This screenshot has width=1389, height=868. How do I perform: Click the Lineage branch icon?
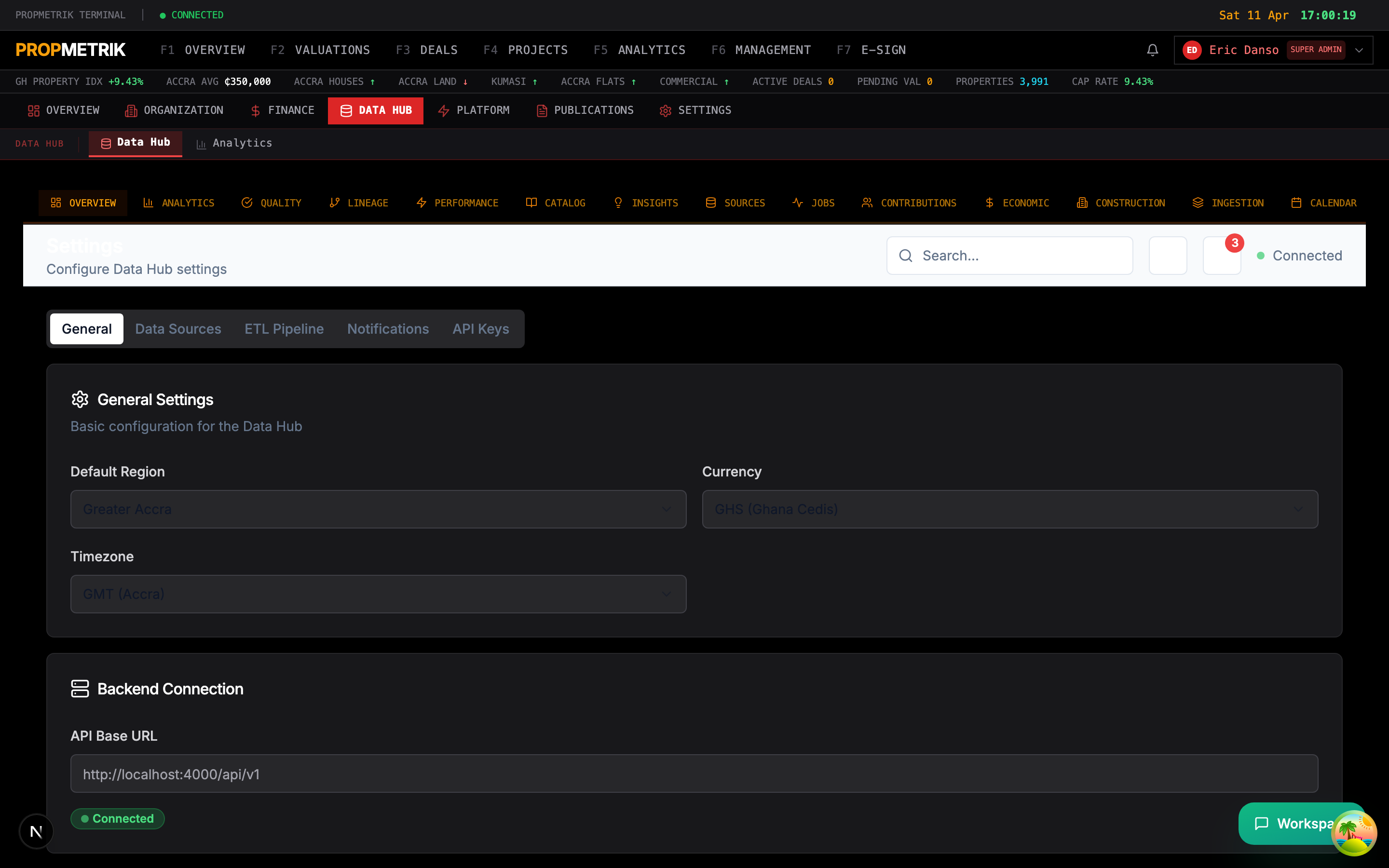pyautogui.click(x=334, y=203)
